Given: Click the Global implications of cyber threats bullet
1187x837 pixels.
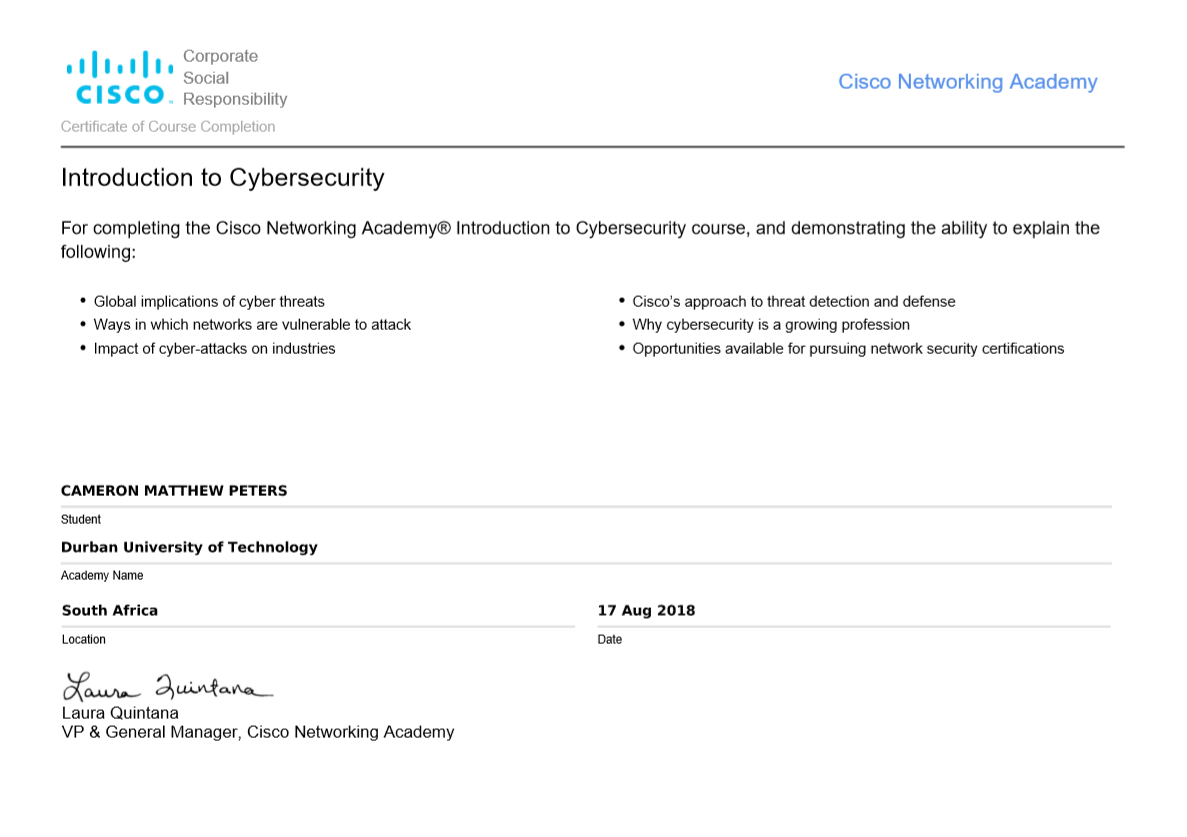Looking at the screenshot, I should pyautogui.click(x=209, y=301).
